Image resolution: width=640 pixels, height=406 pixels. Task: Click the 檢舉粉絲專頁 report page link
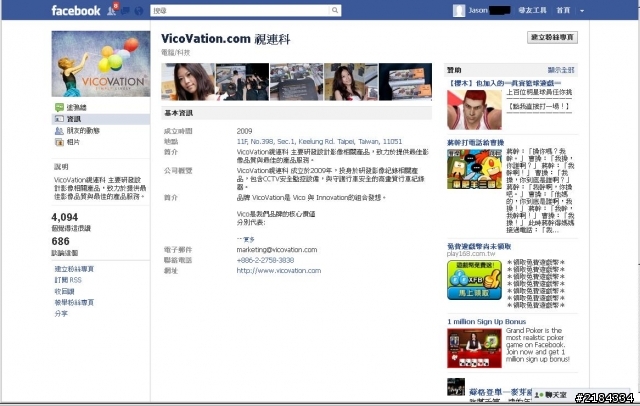74,302
